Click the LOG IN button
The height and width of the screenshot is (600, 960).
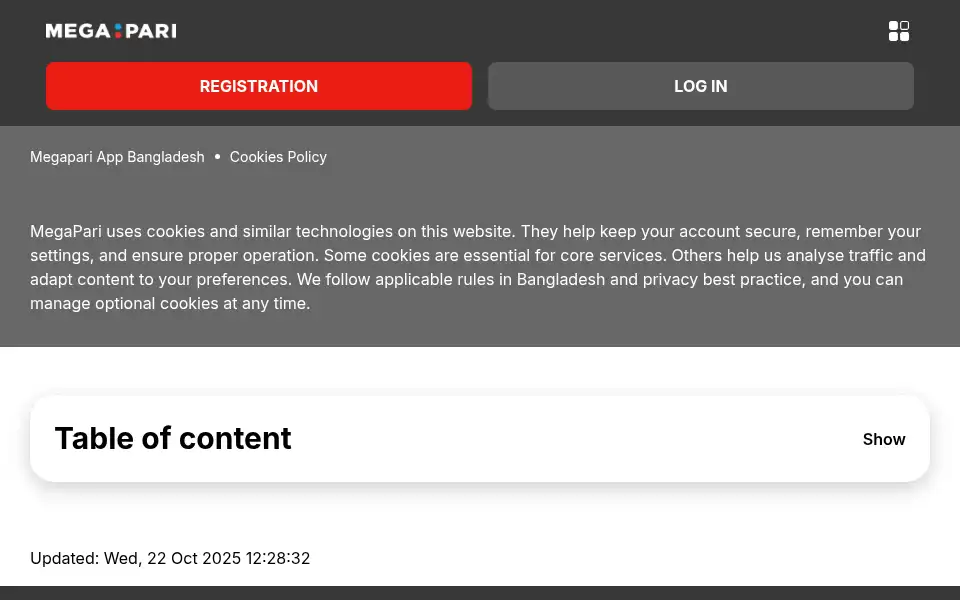click(701, 86)
